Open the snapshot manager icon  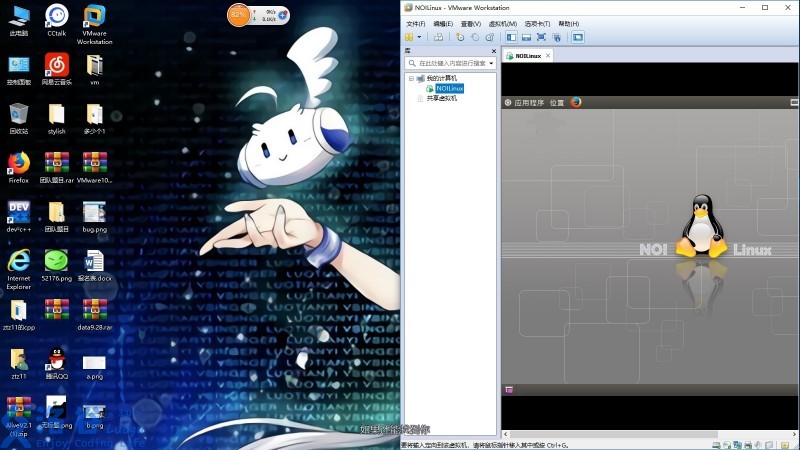pyautogui.click(x=490, y=37)
